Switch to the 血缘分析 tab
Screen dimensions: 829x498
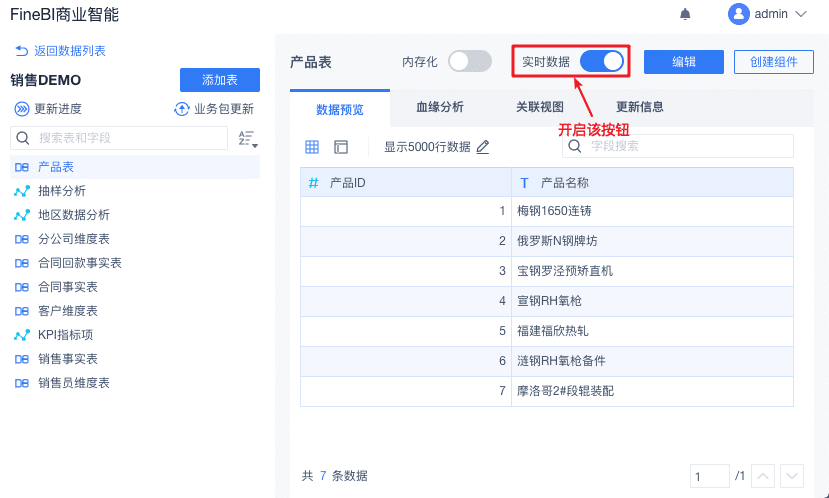point(440,107)
